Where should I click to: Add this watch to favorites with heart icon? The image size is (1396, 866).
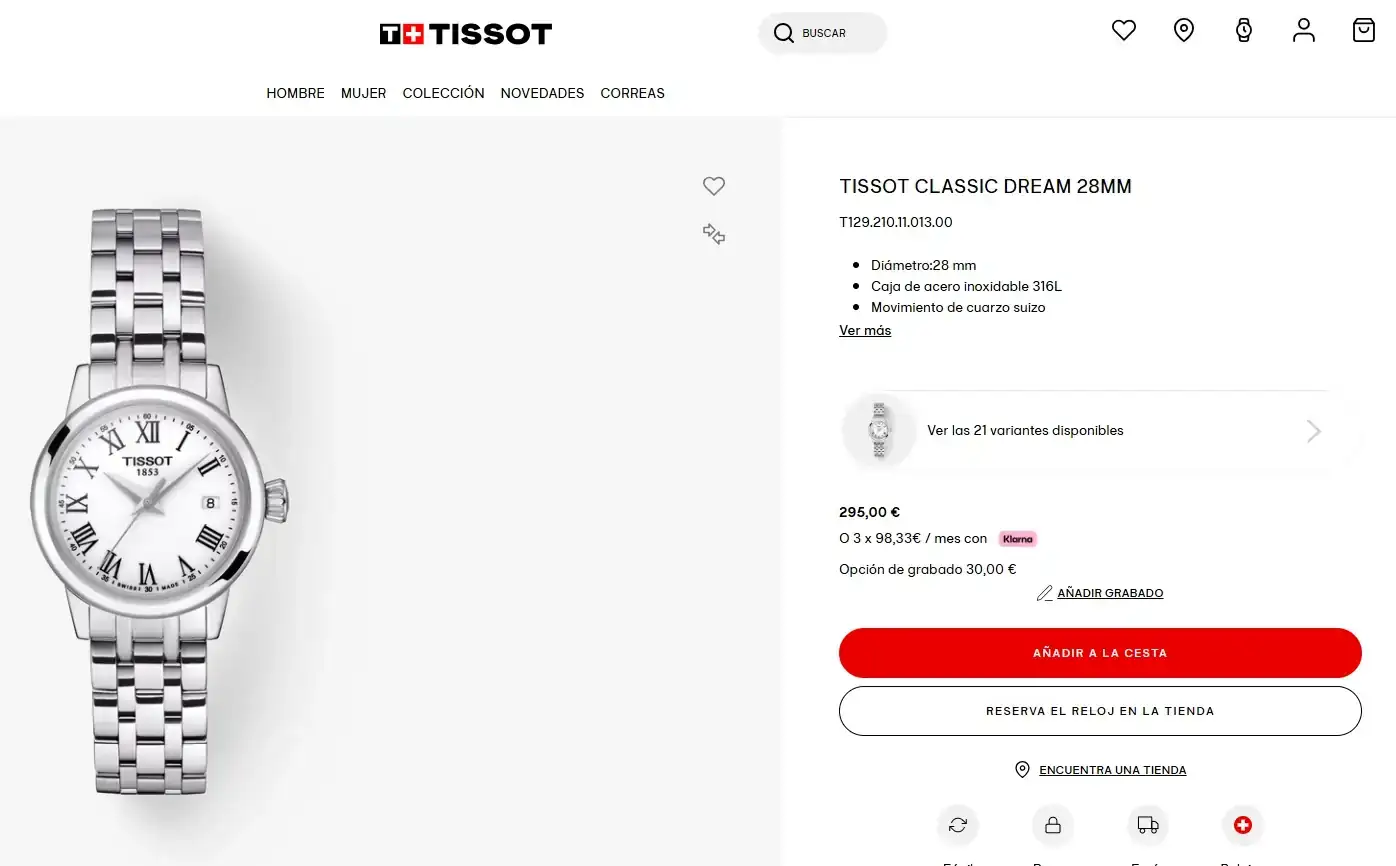point(713,186)
